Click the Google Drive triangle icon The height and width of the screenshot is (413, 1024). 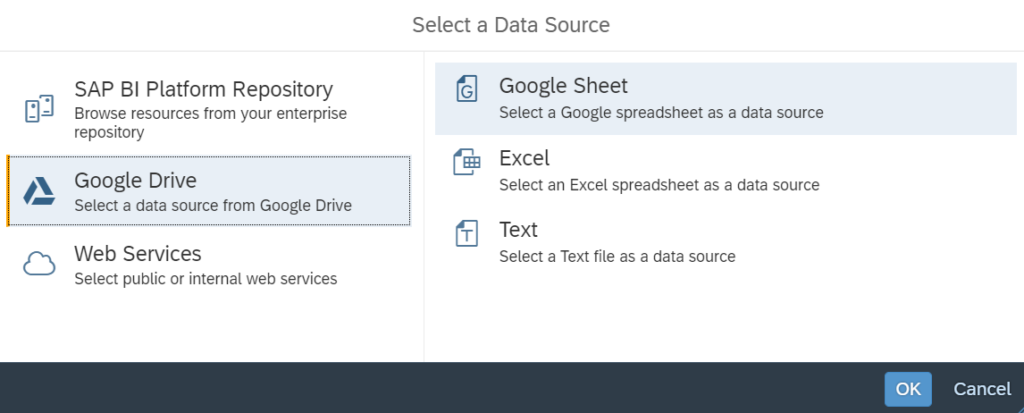point(39,191)
